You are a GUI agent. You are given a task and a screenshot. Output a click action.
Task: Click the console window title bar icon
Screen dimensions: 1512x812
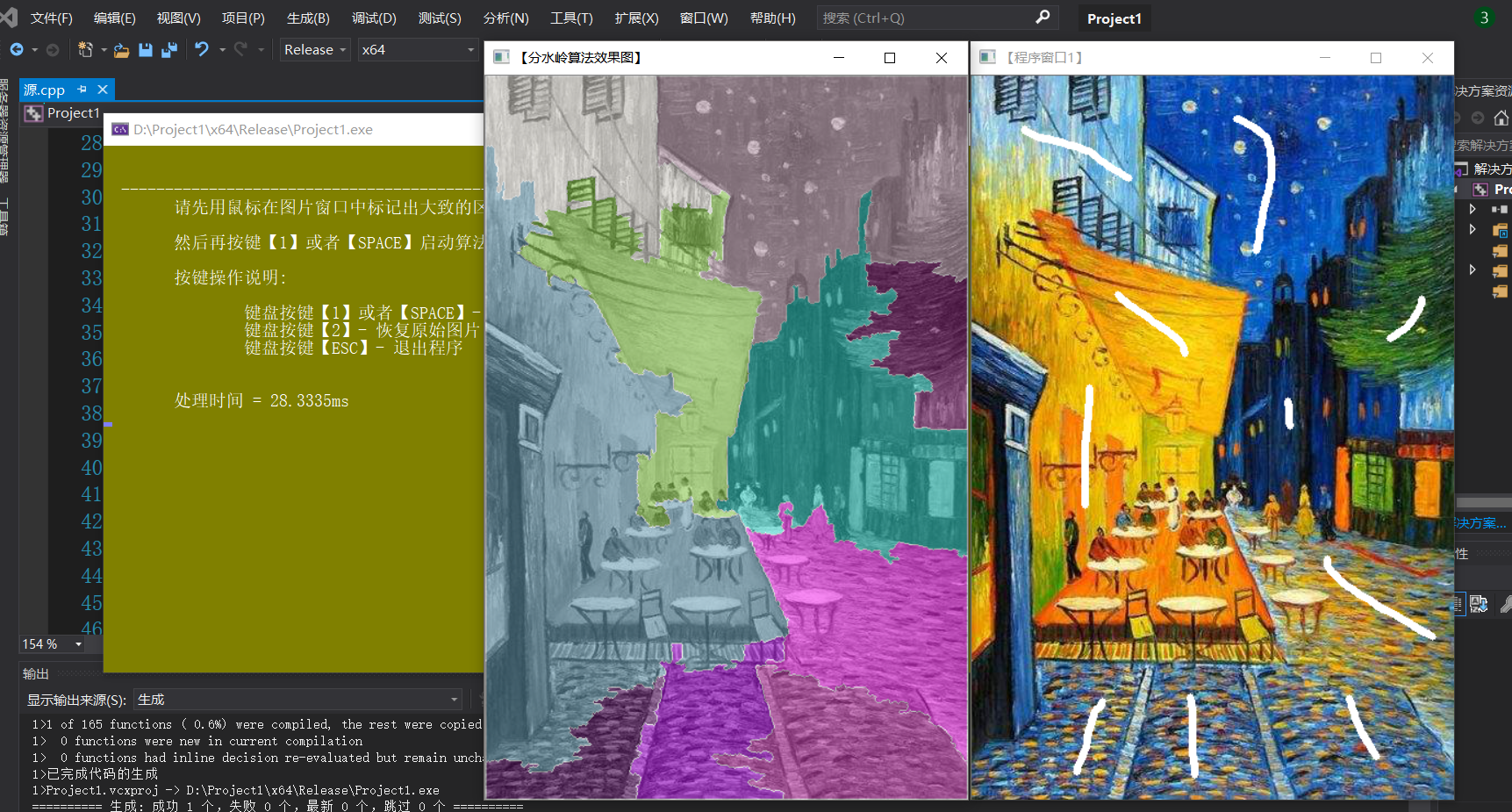(x=120, y=130)
